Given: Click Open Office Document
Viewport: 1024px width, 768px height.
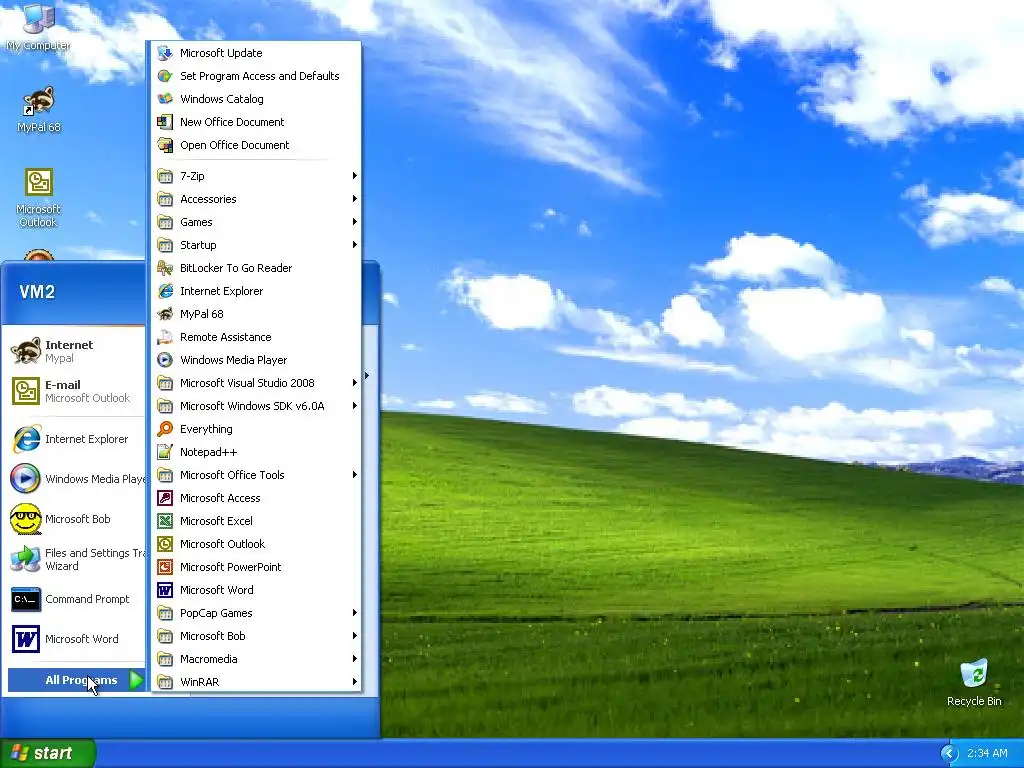Looking at the screenshot, I should [256, 145].
